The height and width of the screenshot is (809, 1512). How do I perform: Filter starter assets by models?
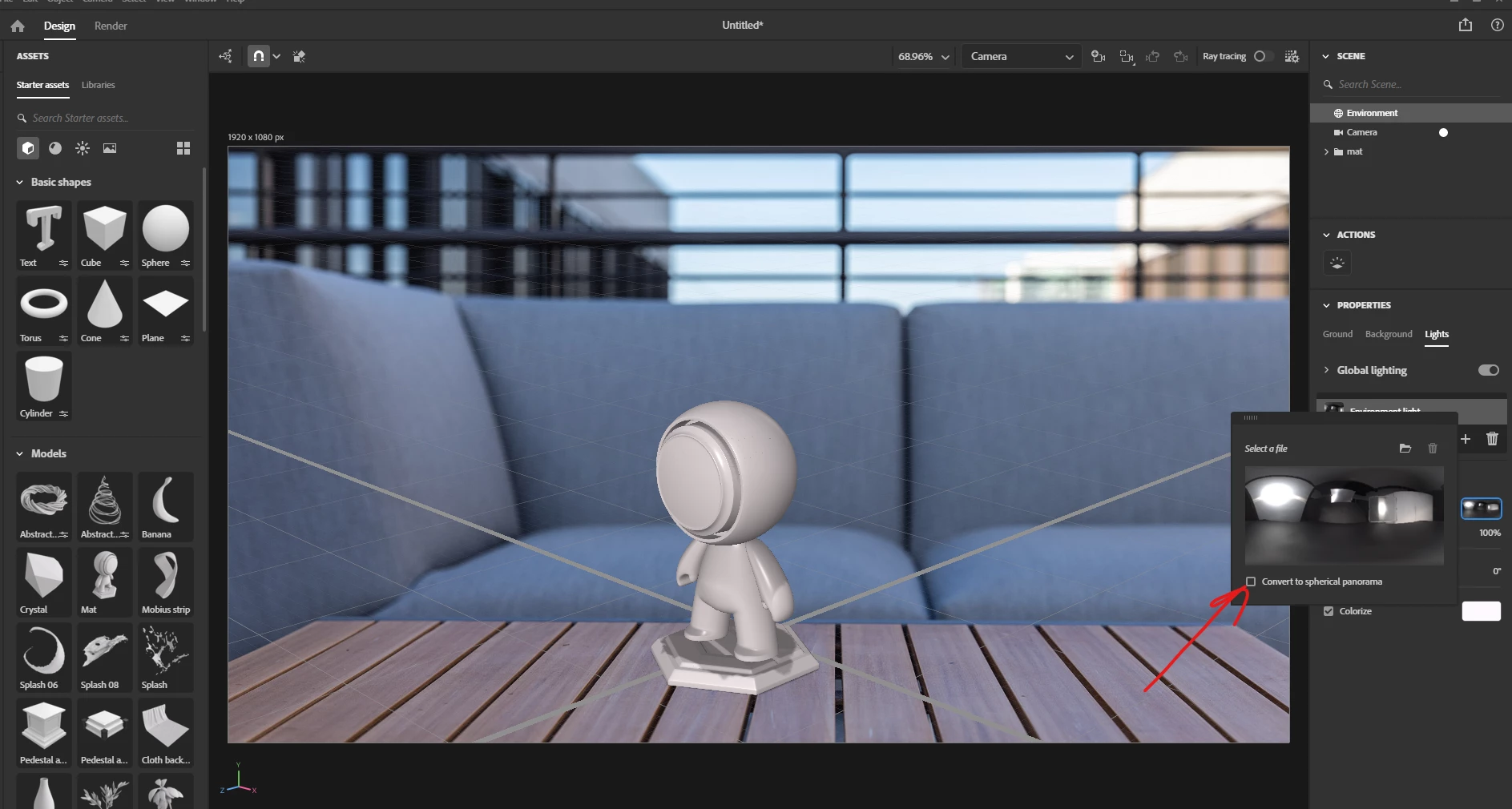[28, 148]
